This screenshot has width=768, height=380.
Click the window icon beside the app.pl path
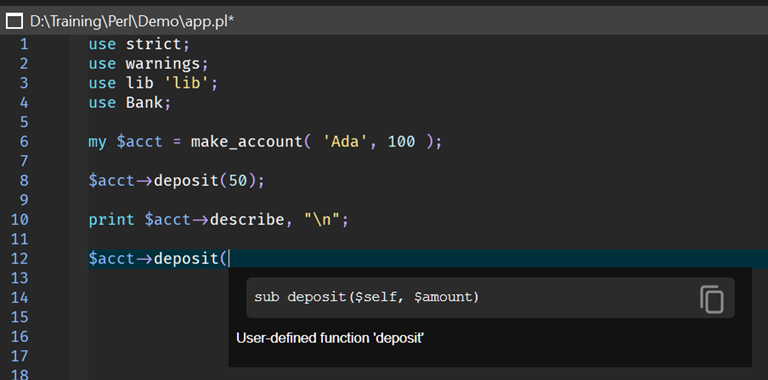pyautogui.click(x=14, y=21)
